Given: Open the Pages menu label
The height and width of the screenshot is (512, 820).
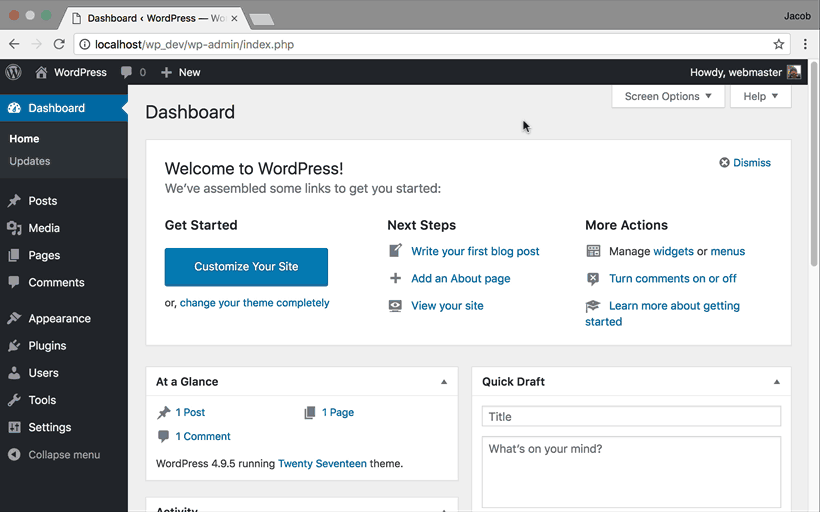Looking at the screenshot, I should pos(44,255).
